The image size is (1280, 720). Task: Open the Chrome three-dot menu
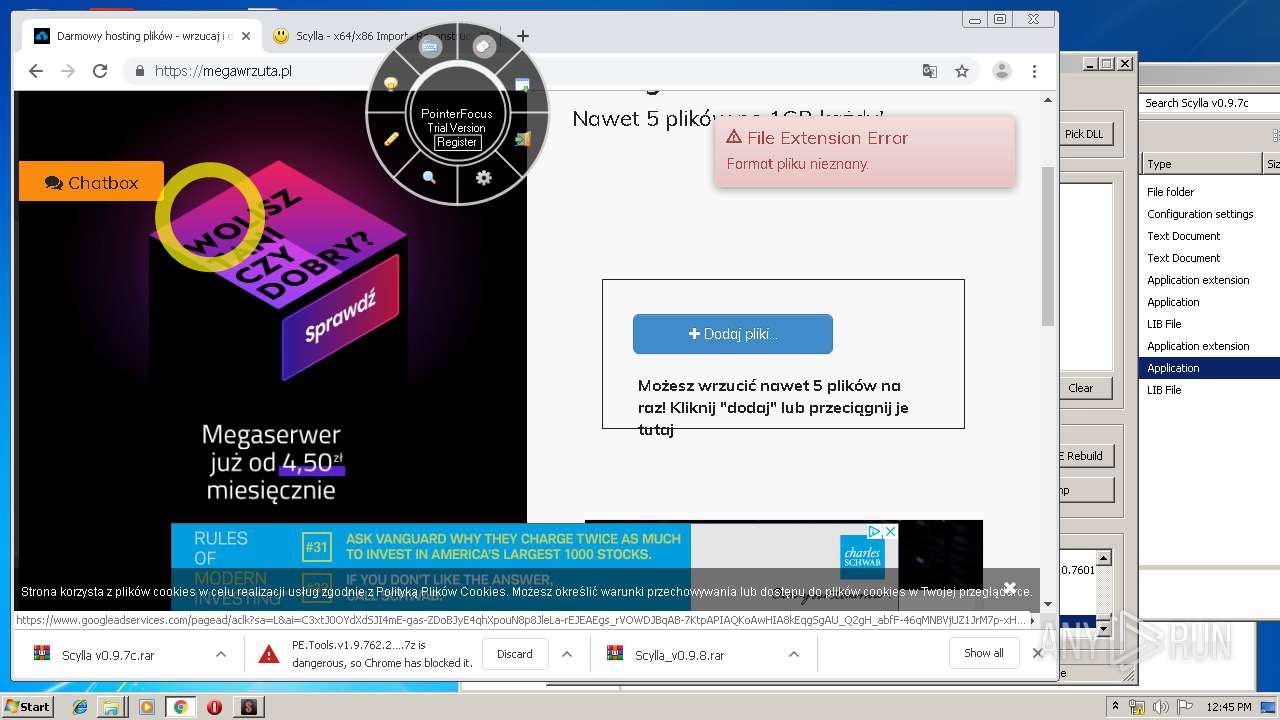point(1034,71)
